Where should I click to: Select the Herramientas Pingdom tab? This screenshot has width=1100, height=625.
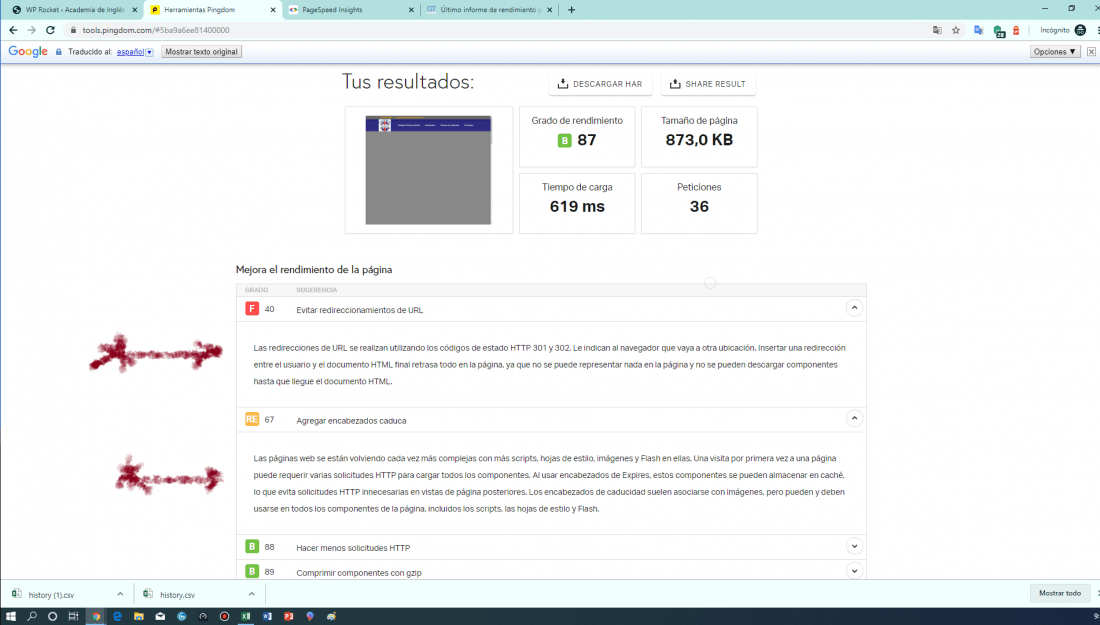pos(213,10)
